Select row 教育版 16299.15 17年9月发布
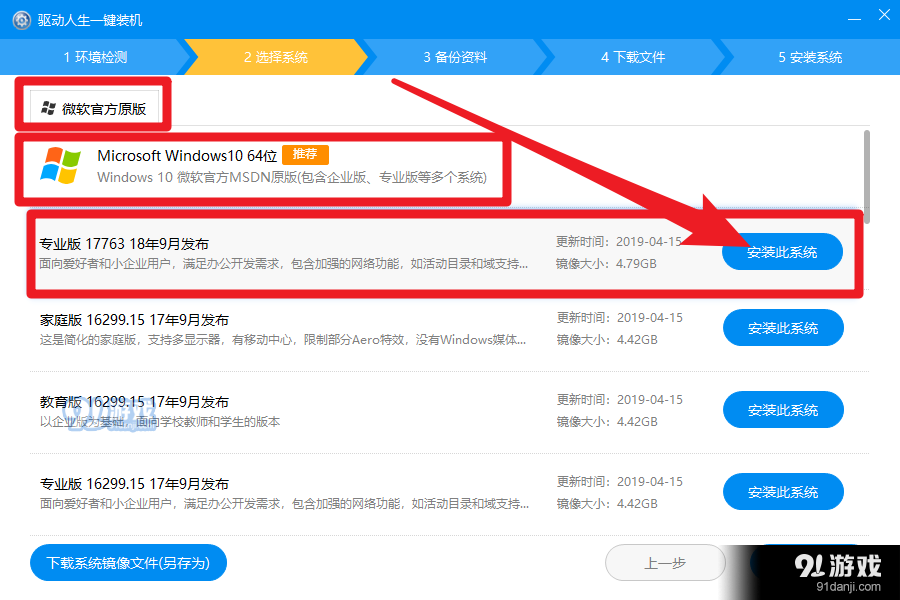The width and height of the screenshot is (900, 600). point(449,412)
